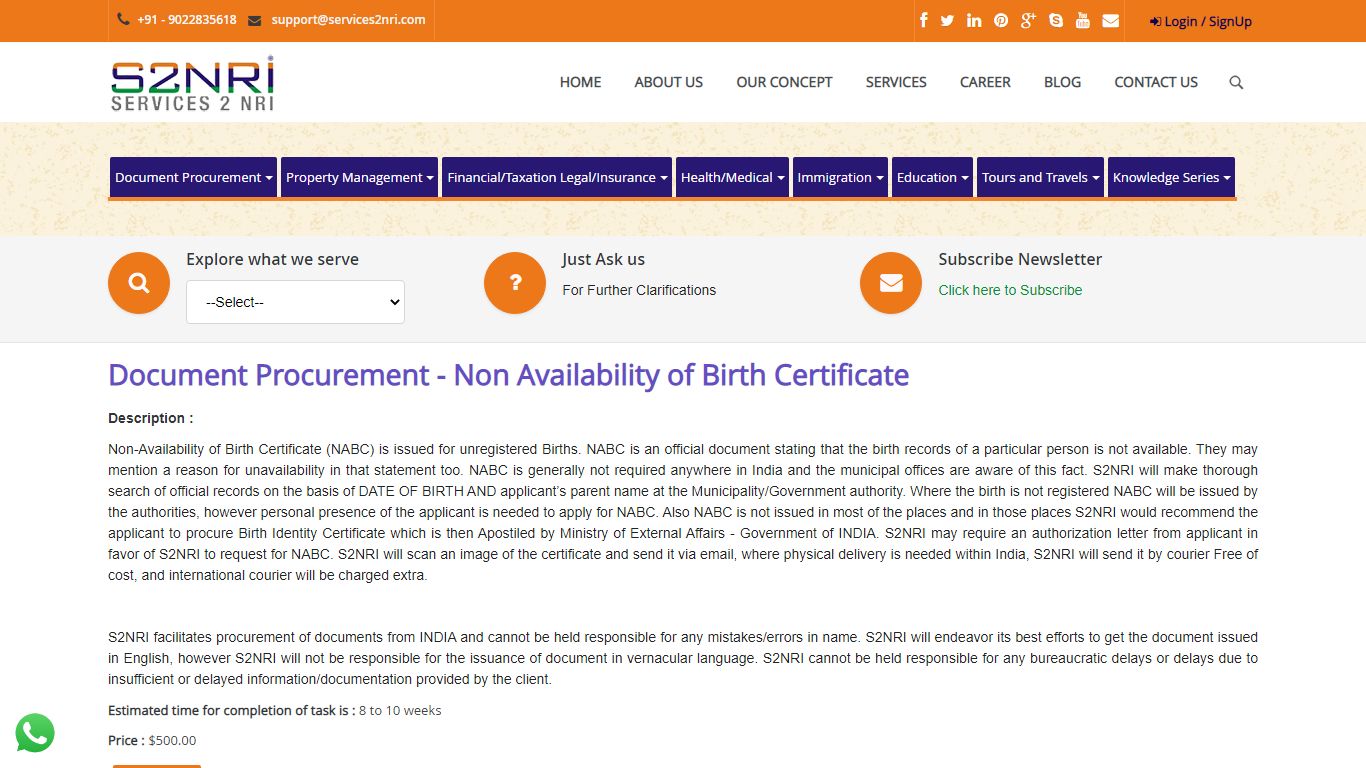
Task: Click the 'Explore what we serve' heading
Action: (272, 259)
